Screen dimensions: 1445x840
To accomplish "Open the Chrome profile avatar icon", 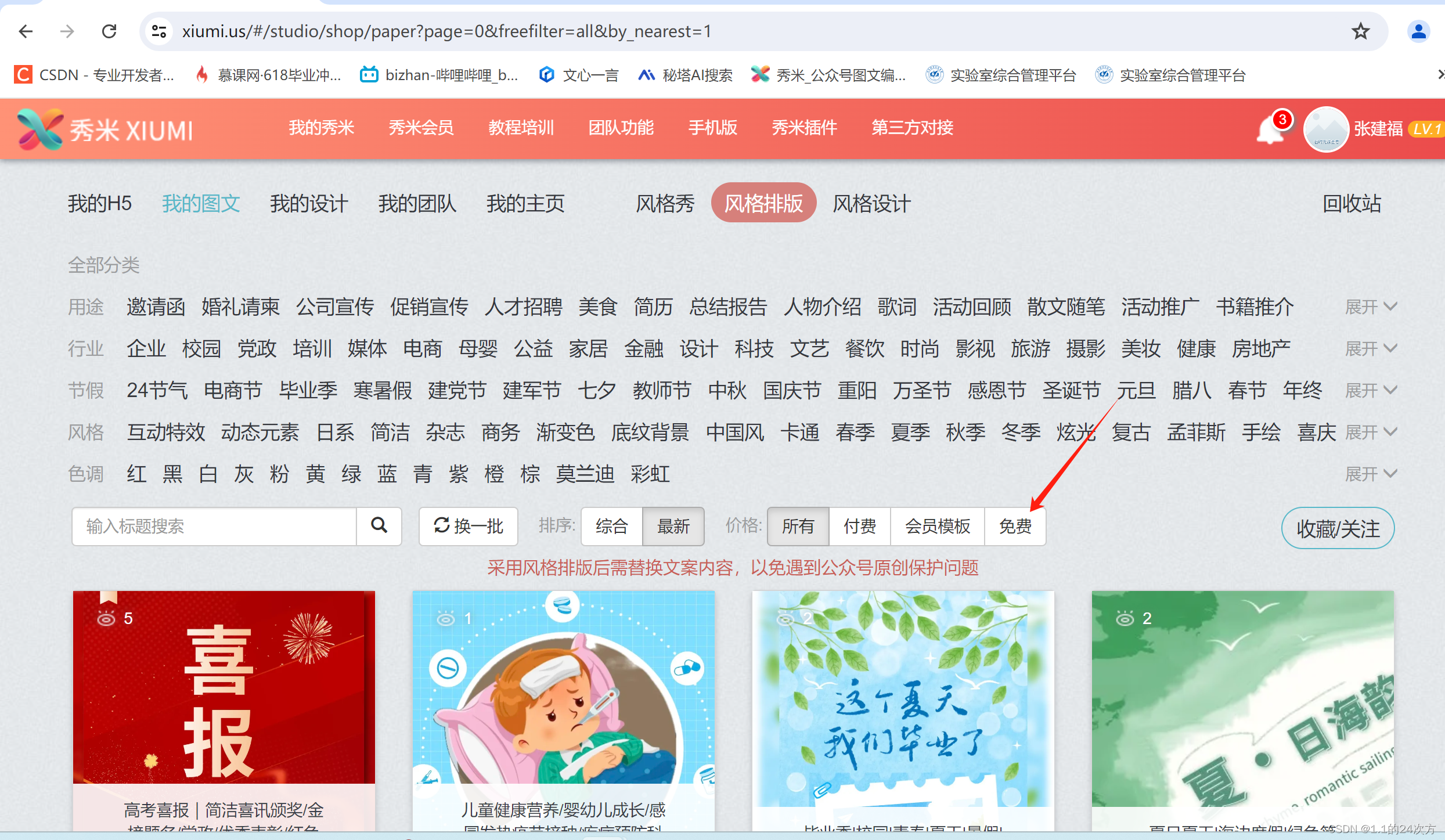I will click(1418, 31).
